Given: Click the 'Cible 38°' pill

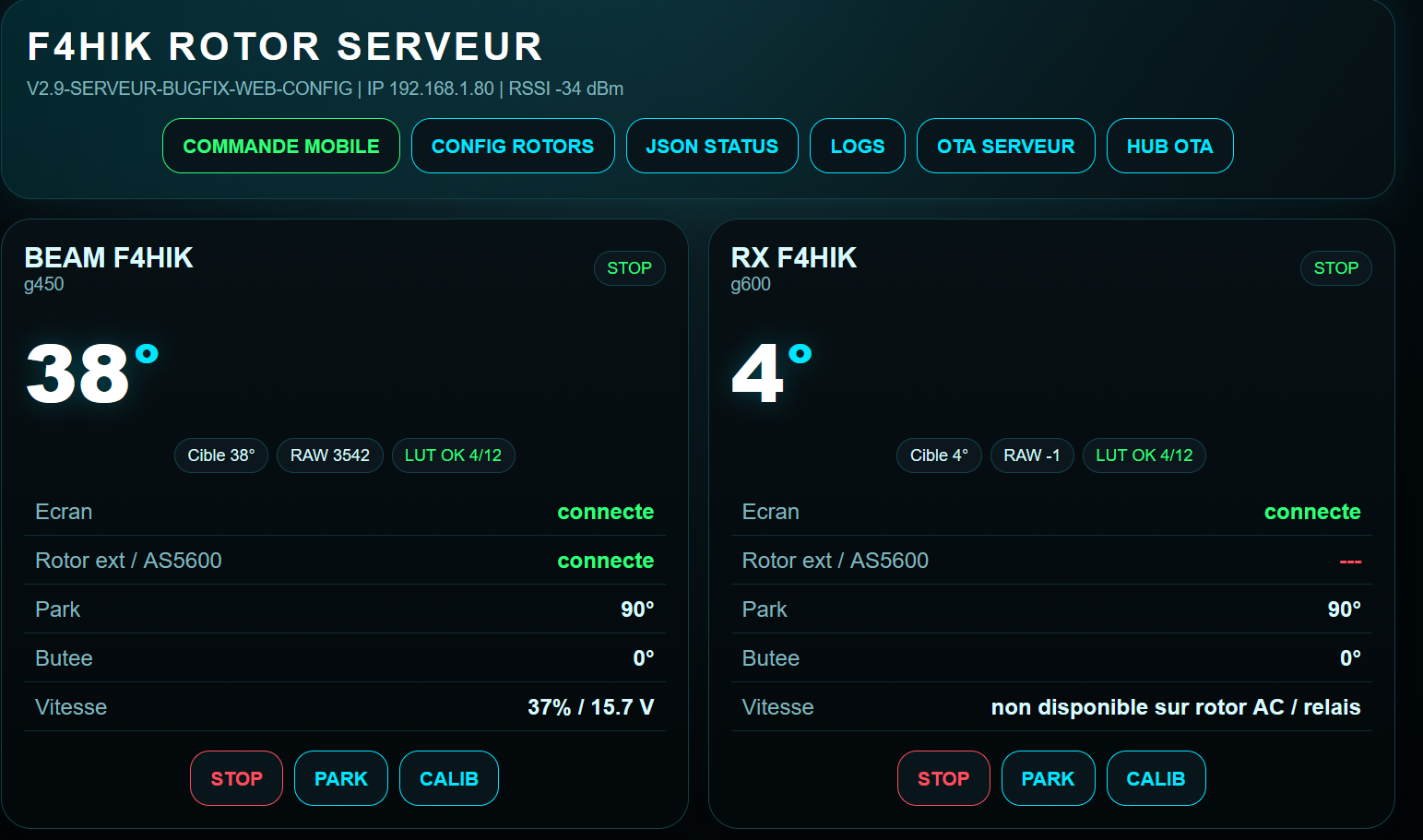Looking at the screenshot, I should point(221,455).
